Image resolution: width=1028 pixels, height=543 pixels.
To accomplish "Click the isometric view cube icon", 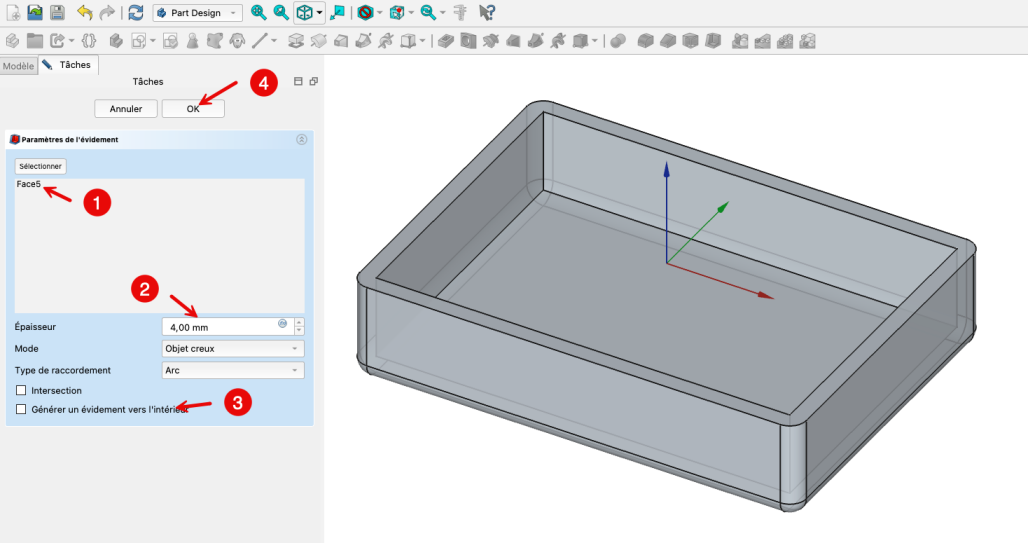I will click(304, 13).
